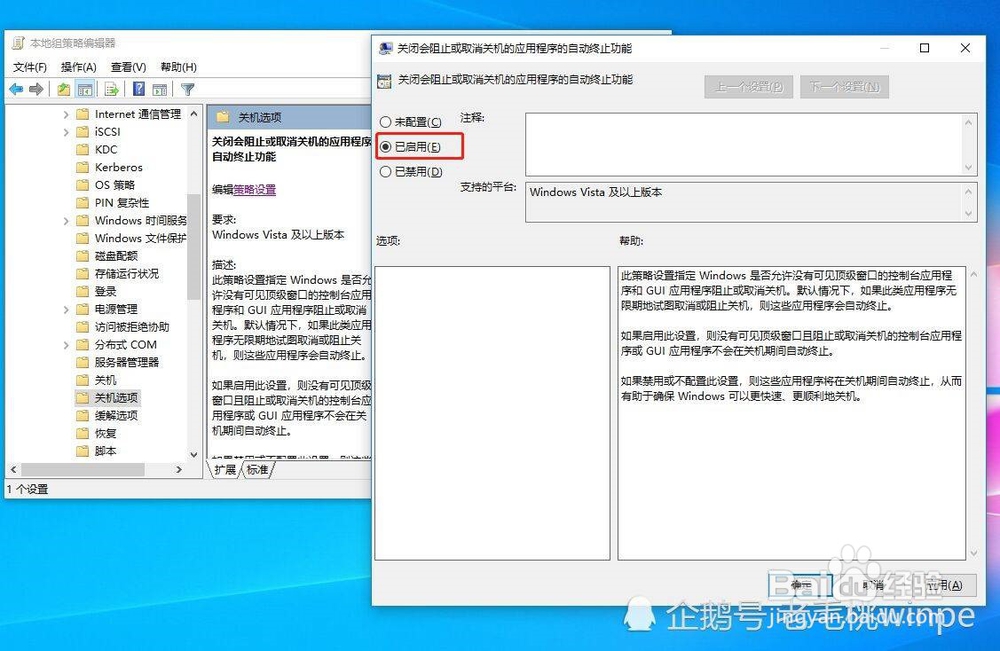Expand the Internet 通信管理 tree node
This screenshot has width=1000, height=651.
point(66,115)
